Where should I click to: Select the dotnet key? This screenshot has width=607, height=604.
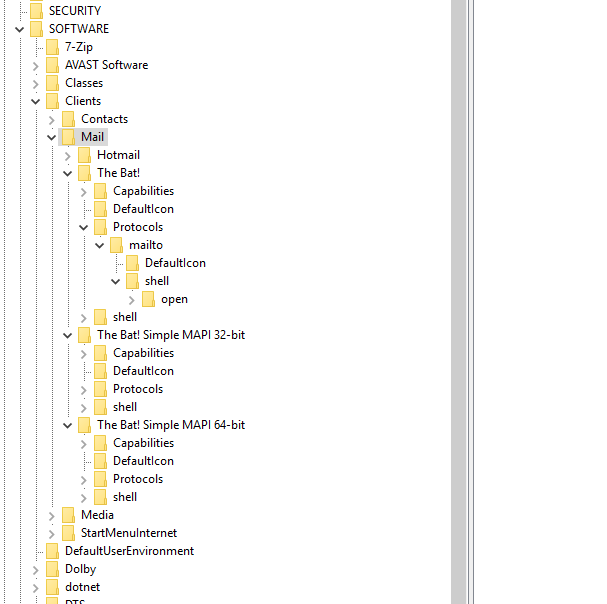click(82, 587)
